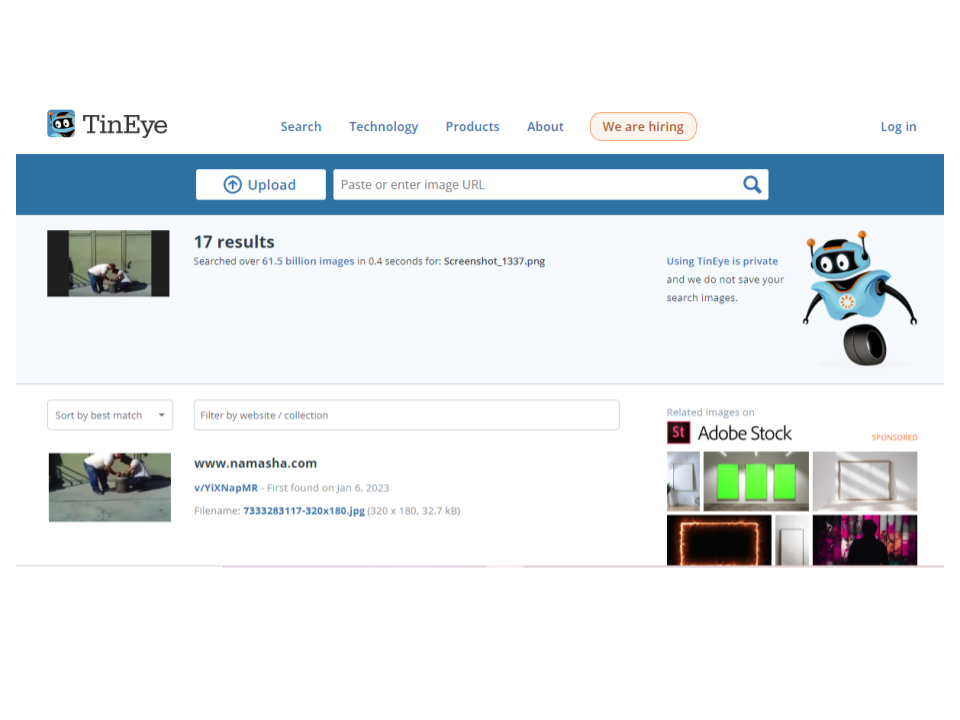Click the namasha.com result thumbnail

click(109, 487)
